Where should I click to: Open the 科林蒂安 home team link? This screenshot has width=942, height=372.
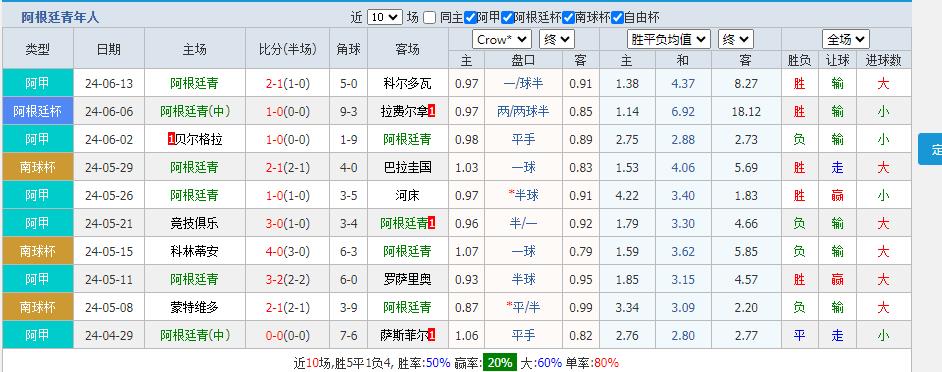pos(195,251)
